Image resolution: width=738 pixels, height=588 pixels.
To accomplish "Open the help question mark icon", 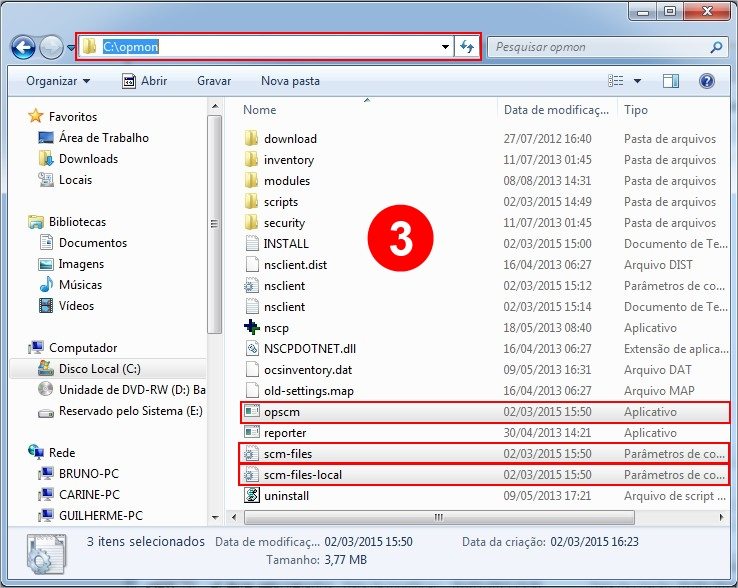I will pos(706,81).
